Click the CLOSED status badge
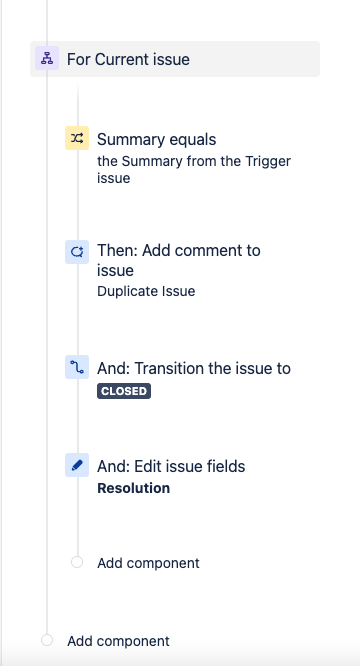Viewport: 360px width, 666px height. click(124, 391)
